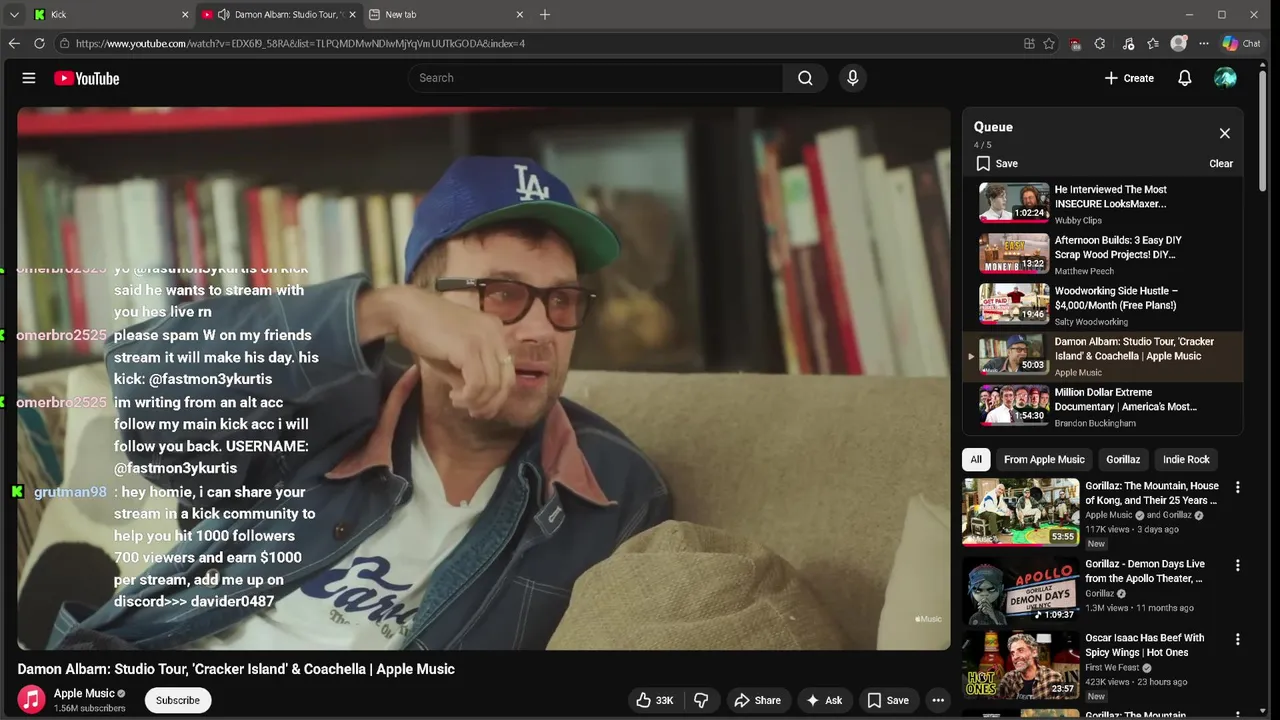
Task: Open Oscar Isaac Has Beef video title
Action: click(x=1145, y=645)
